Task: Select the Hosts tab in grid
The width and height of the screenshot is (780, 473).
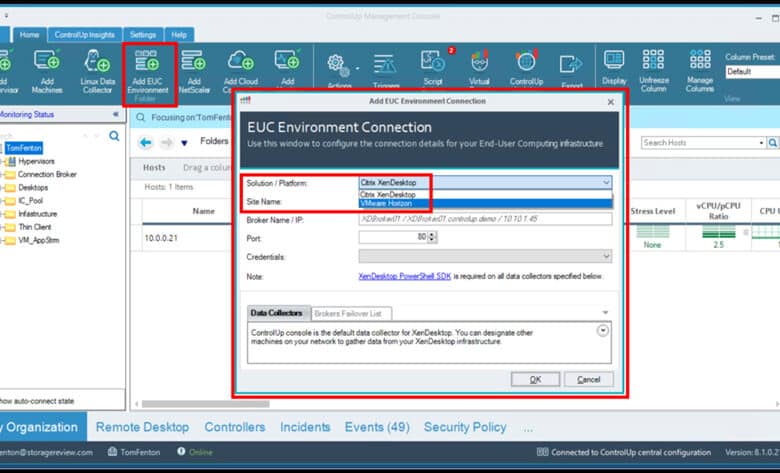Action: click(x=154, y=168)
